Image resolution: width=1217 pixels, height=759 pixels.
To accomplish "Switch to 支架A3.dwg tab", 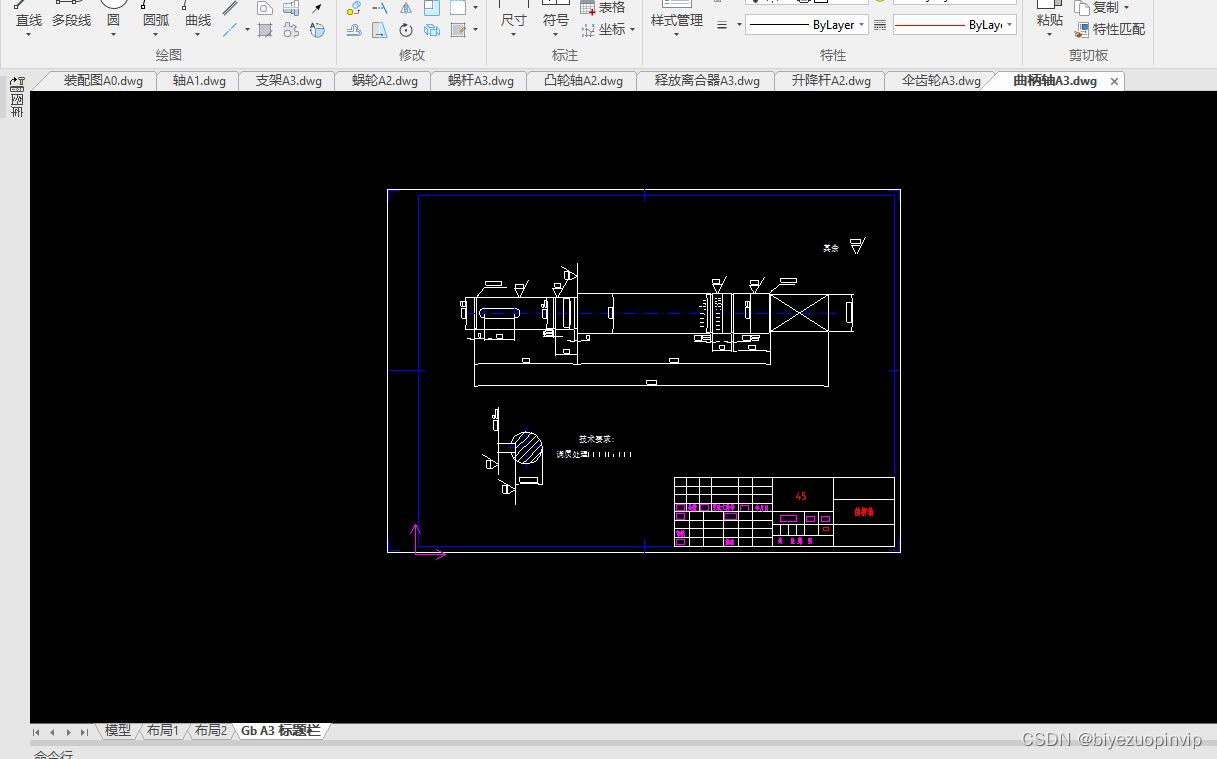I will (x=288, y=81).
